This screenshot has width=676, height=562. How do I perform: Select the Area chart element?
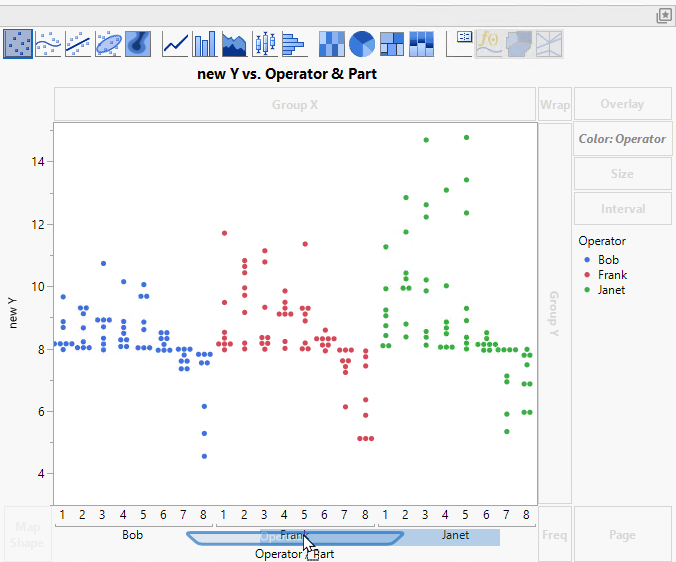tap(235, 44)
